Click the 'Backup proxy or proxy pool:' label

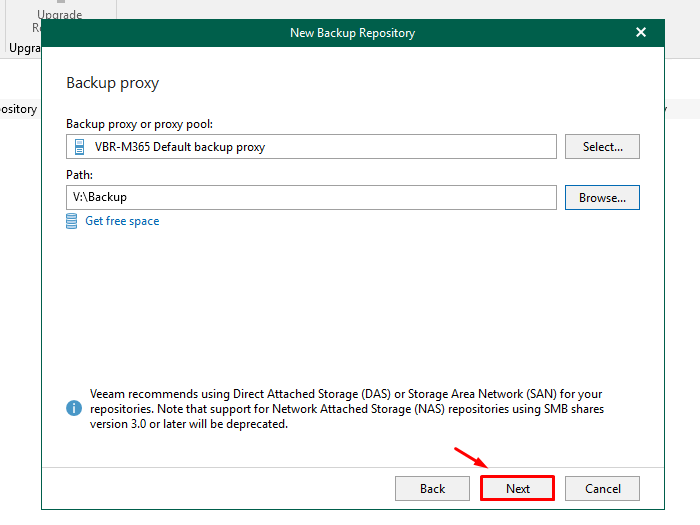pos(139,124)
